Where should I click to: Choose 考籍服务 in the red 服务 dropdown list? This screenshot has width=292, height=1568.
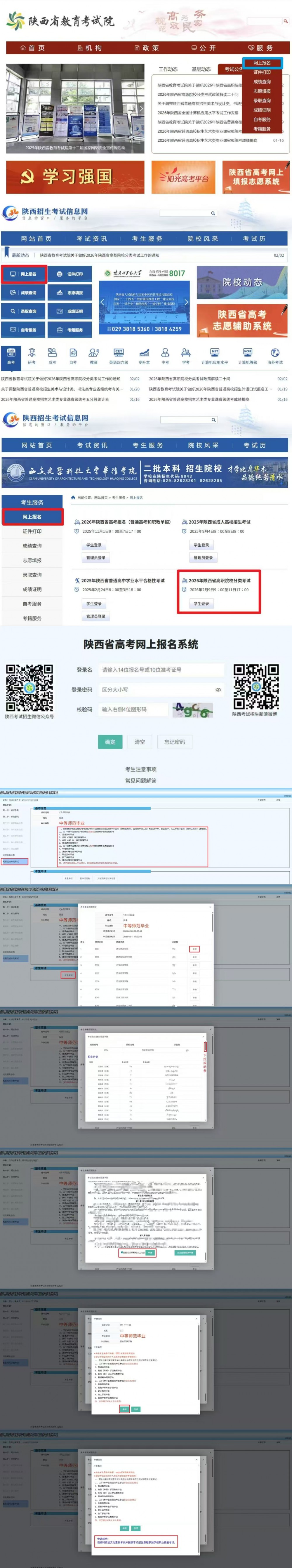[x=262, y=129]
